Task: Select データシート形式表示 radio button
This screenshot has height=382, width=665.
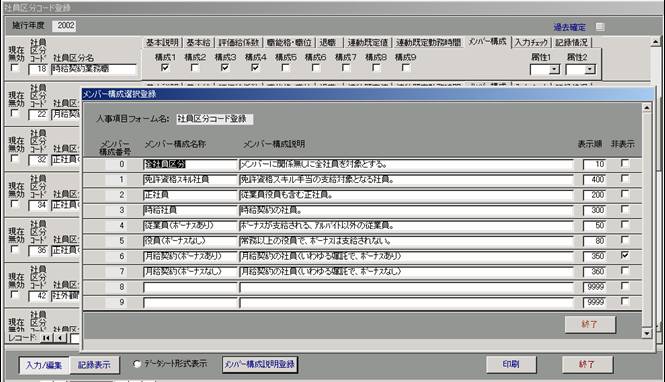Action: click(x=137, y=364)
